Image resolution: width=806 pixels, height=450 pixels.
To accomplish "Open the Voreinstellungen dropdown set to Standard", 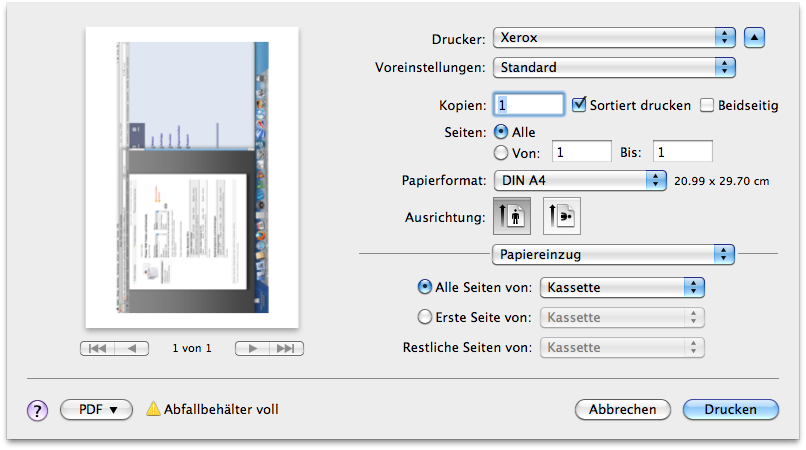I will pyautogui.click(x=614, y=68).
